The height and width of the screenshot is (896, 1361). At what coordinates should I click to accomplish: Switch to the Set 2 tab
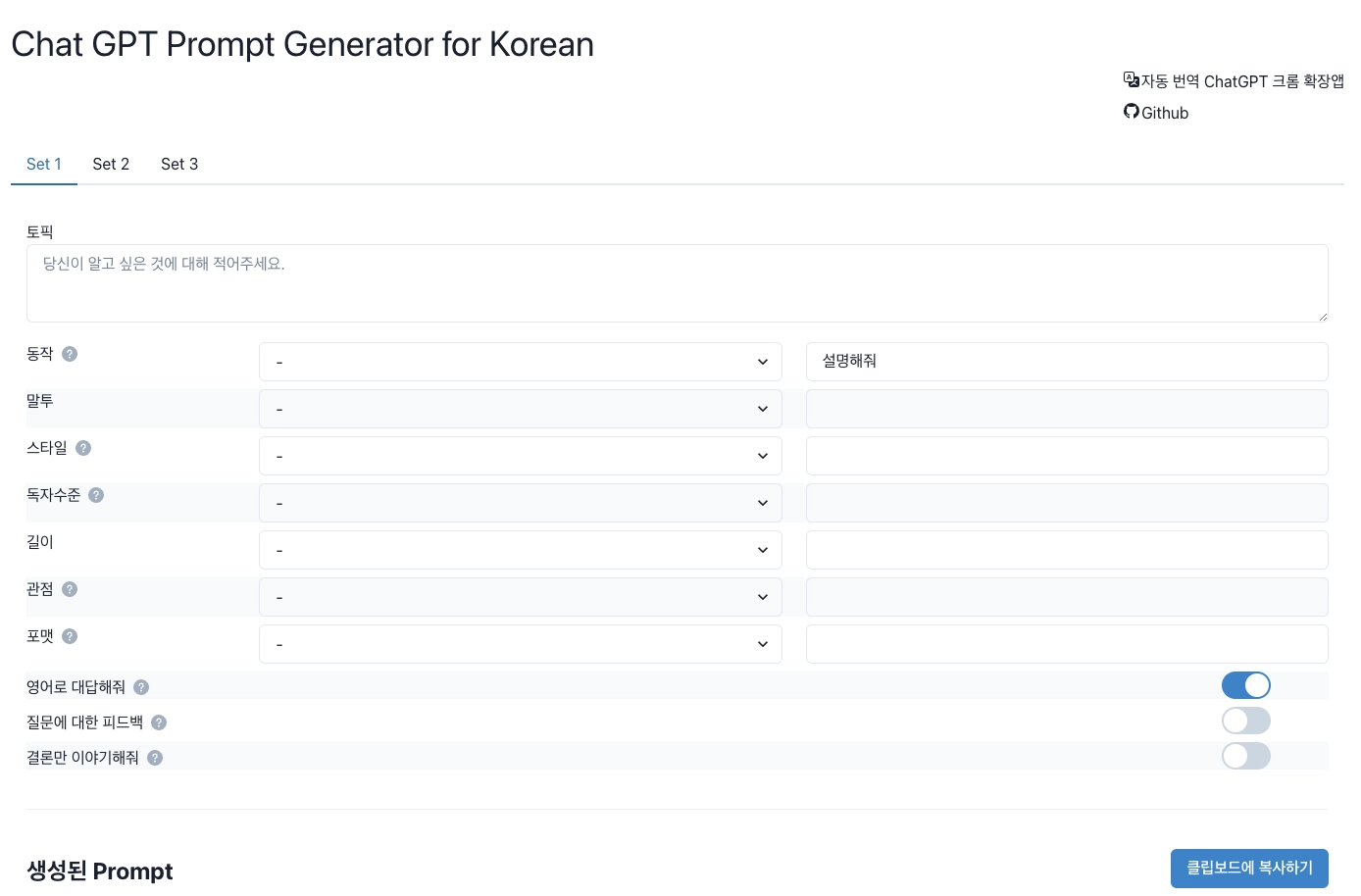click(x=111, y=164)
